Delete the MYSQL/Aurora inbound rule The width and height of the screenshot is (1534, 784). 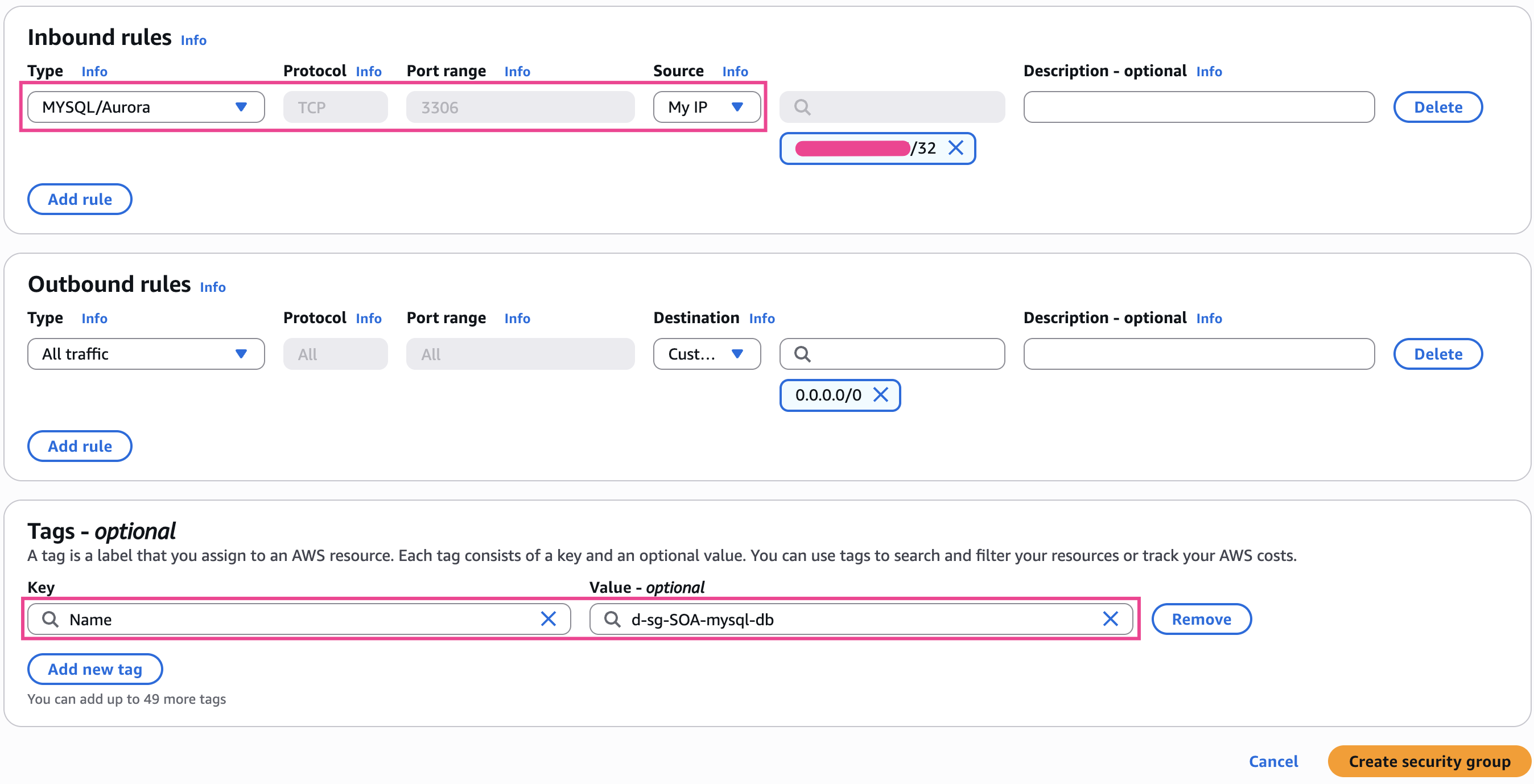[x=1437, y=107]
